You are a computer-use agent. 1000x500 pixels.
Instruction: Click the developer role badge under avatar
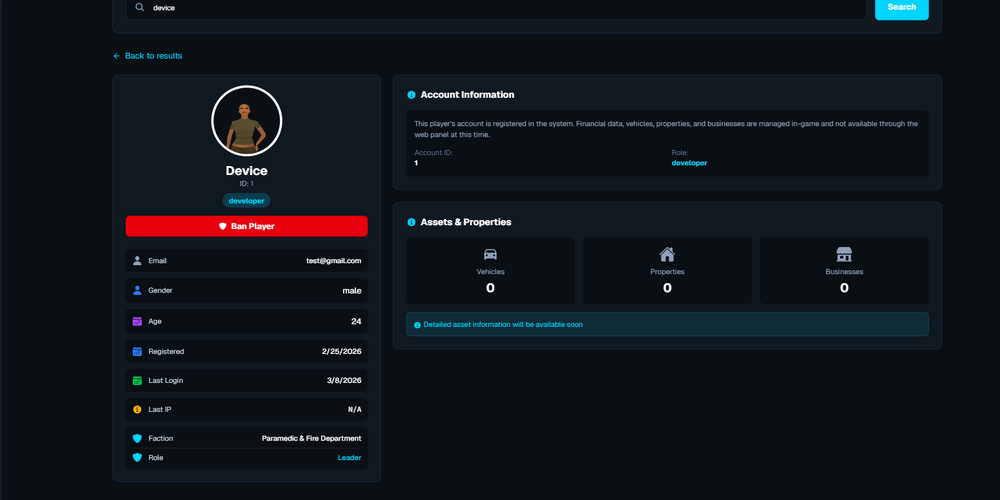point(246,200)
